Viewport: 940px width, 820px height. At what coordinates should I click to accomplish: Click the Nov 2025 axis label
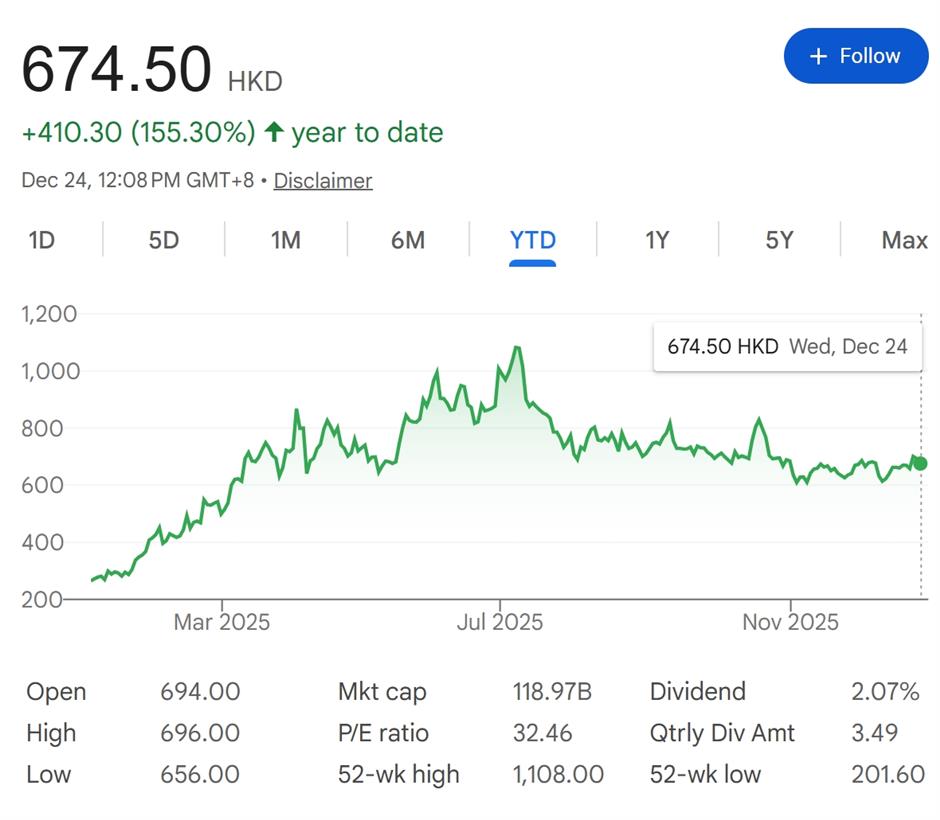[x=790, y=622]
